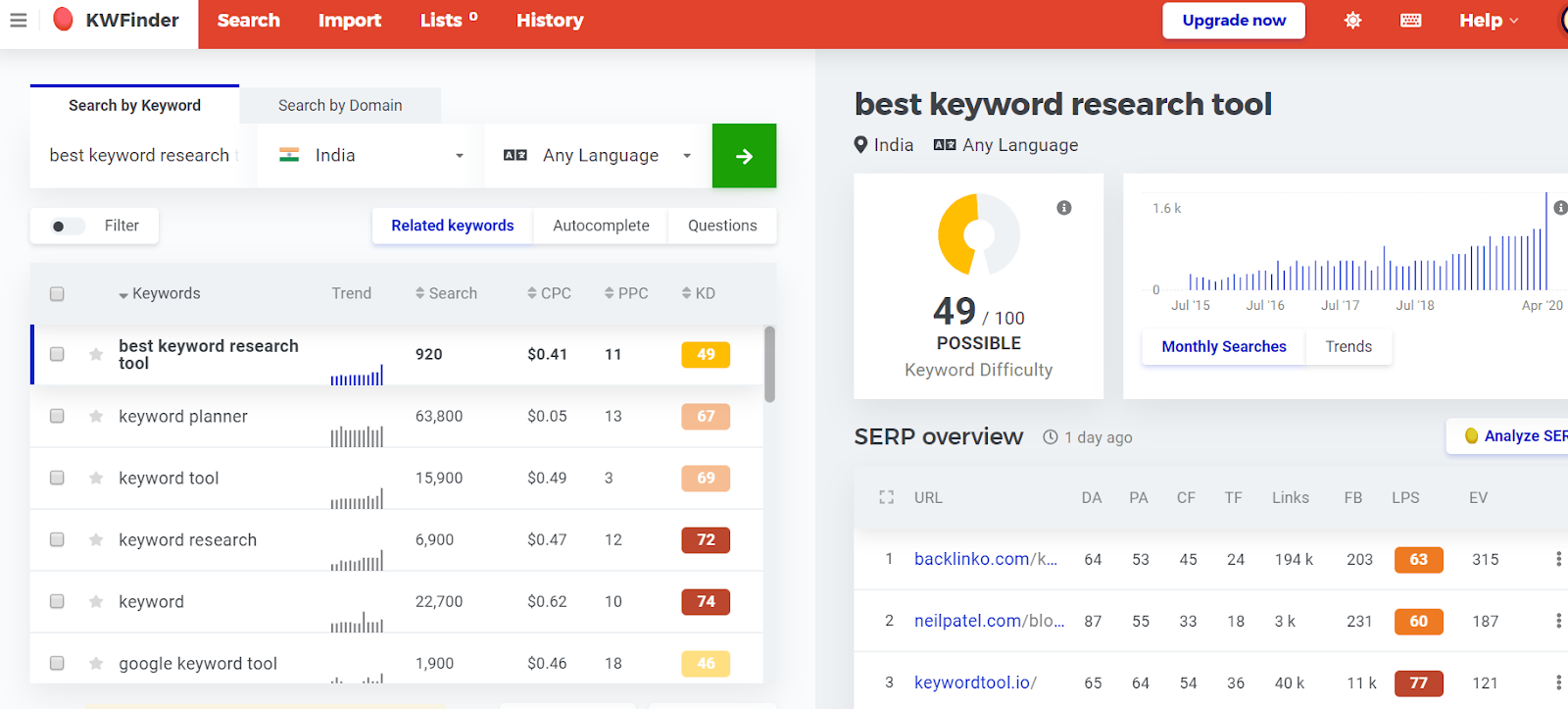Click the KWFinder red logo icon
Viewport: 1568px width, 709px height.
[63, 19]
